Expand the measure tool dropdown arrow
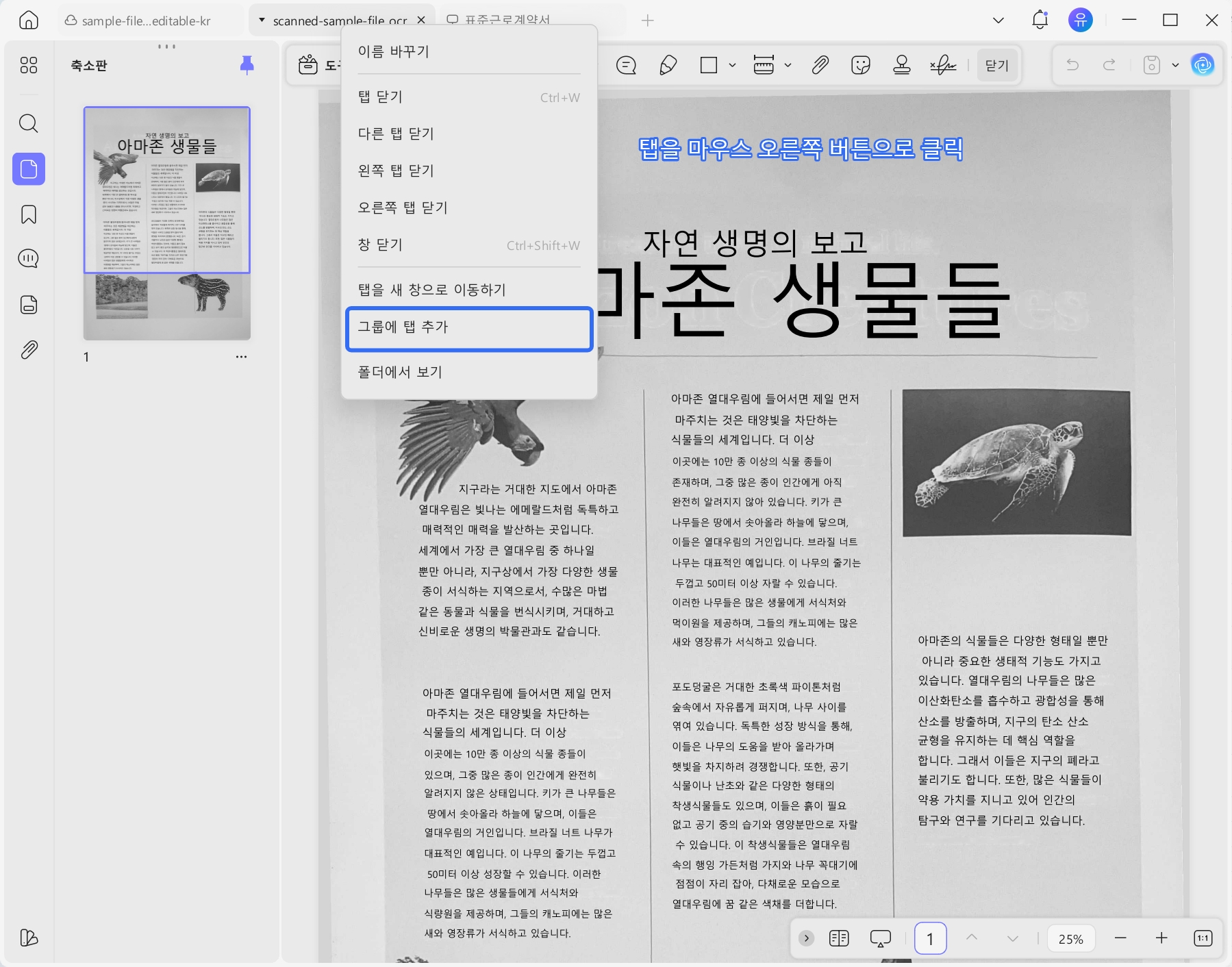Screen dimensions: 1232x967 (x=788, y=65)
